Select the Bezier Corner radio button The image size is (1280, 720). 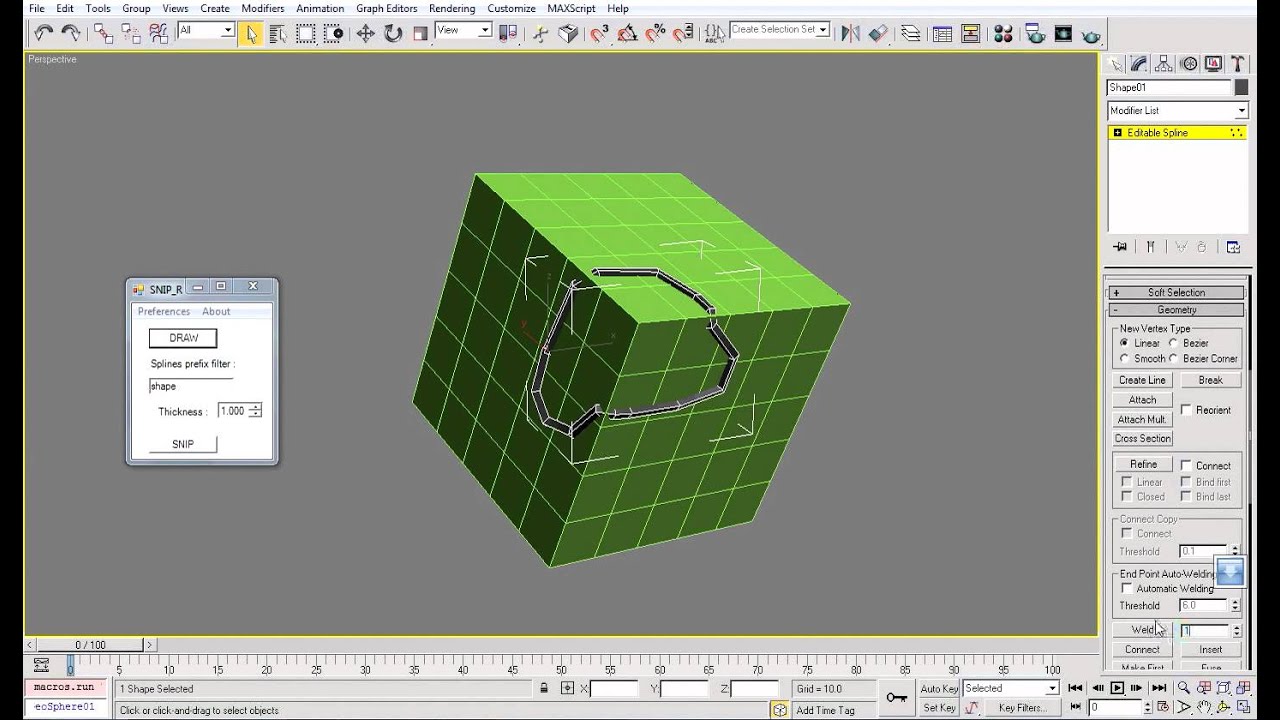coord(1173,358)
